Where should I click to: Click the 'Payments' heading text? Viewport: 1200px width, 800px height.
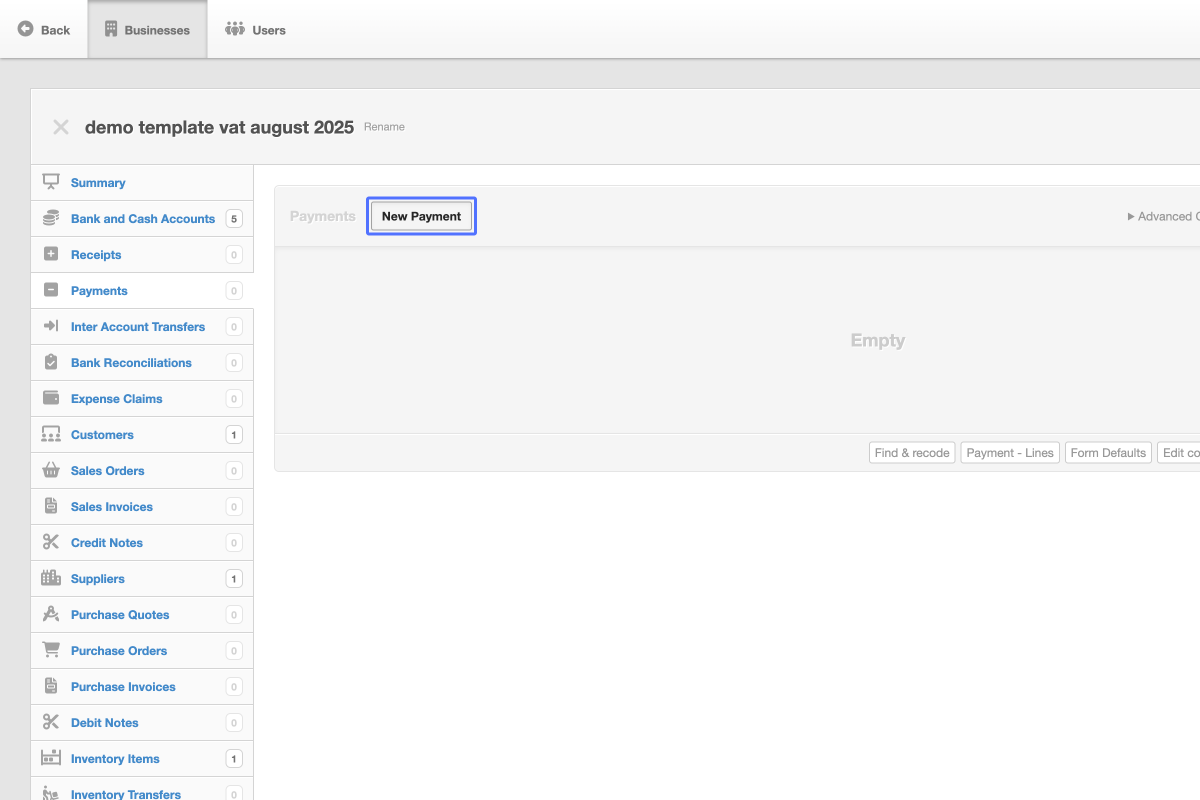[322, 216]
